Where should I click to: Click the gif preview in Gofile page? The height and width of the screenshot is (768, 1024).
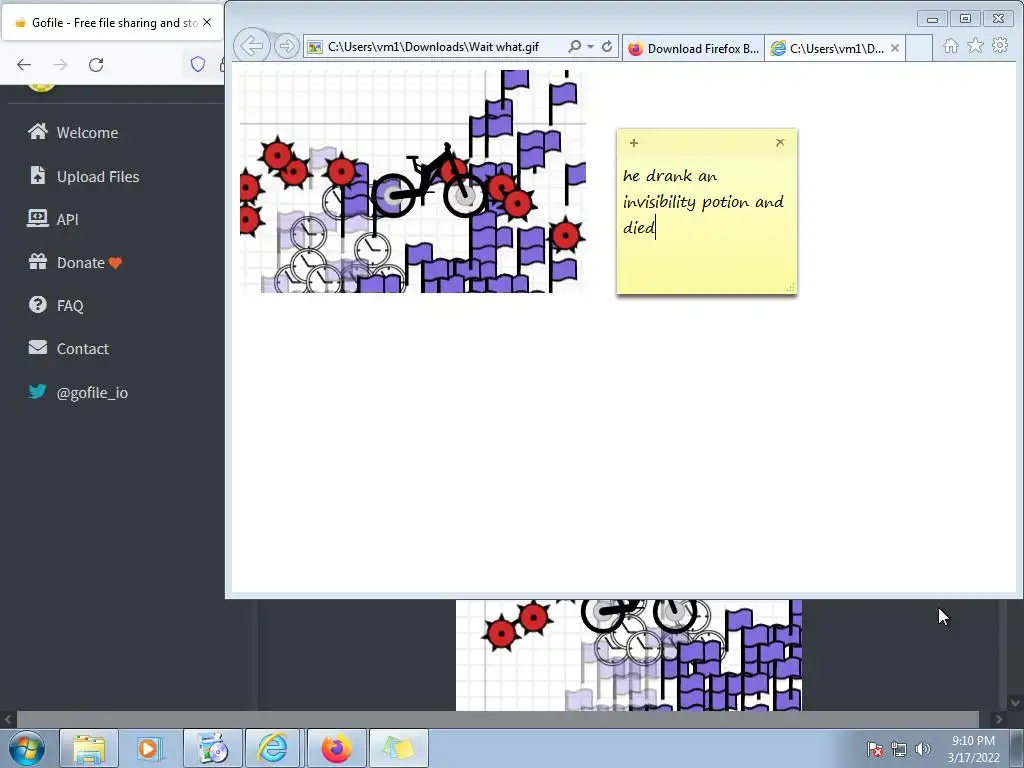click(x=629, y=655)
